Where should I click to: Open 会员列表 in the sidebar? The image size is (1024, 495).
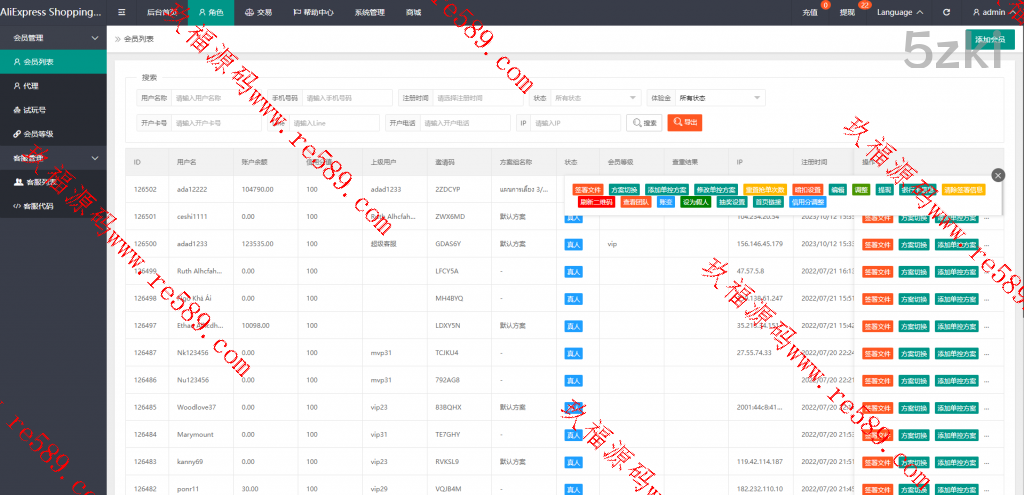pyautogui.click(x=38, y=62)
